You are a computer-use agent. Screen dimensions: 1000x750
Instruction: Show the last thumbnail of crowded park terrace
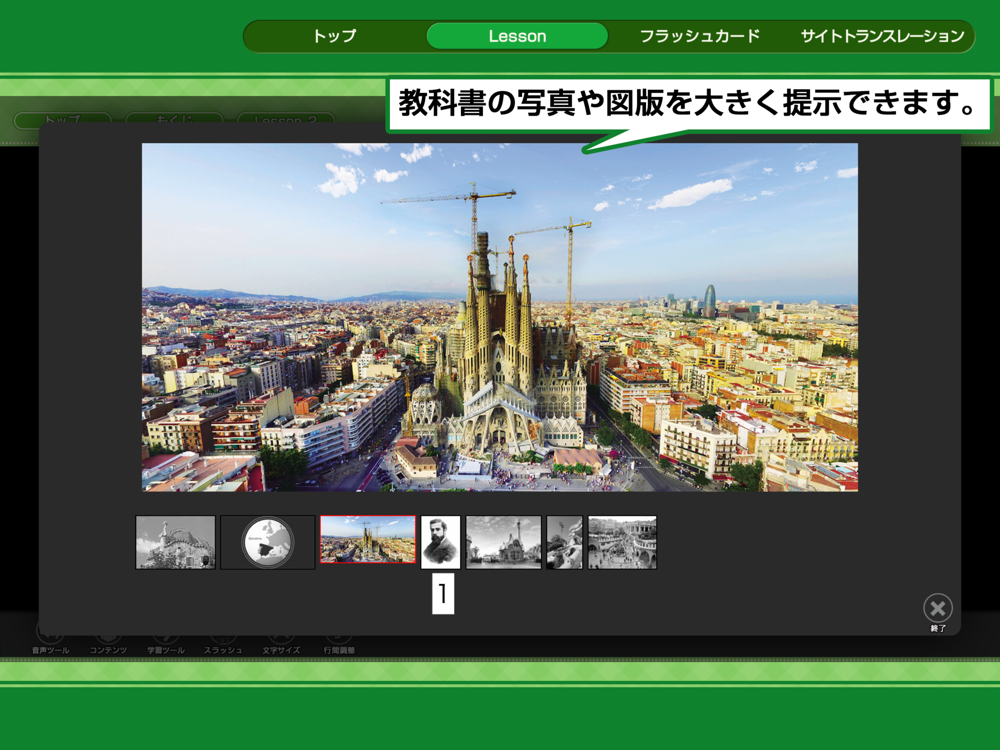[x=622, y=542]
